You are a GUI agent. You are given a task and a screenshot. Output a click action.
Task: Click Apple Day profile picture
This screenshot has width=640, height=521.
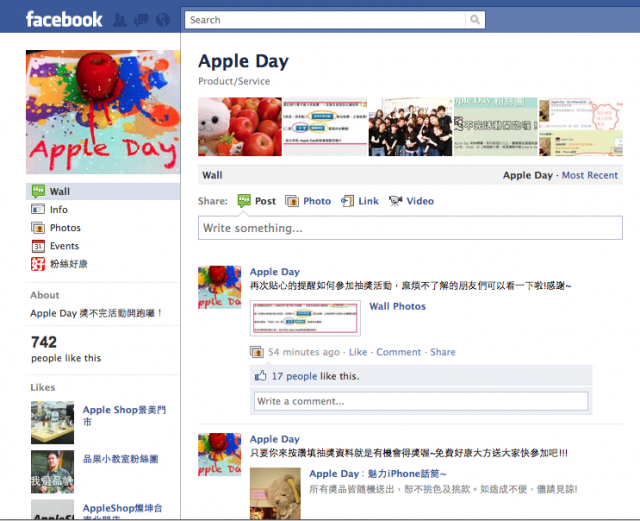coord(103,112)
